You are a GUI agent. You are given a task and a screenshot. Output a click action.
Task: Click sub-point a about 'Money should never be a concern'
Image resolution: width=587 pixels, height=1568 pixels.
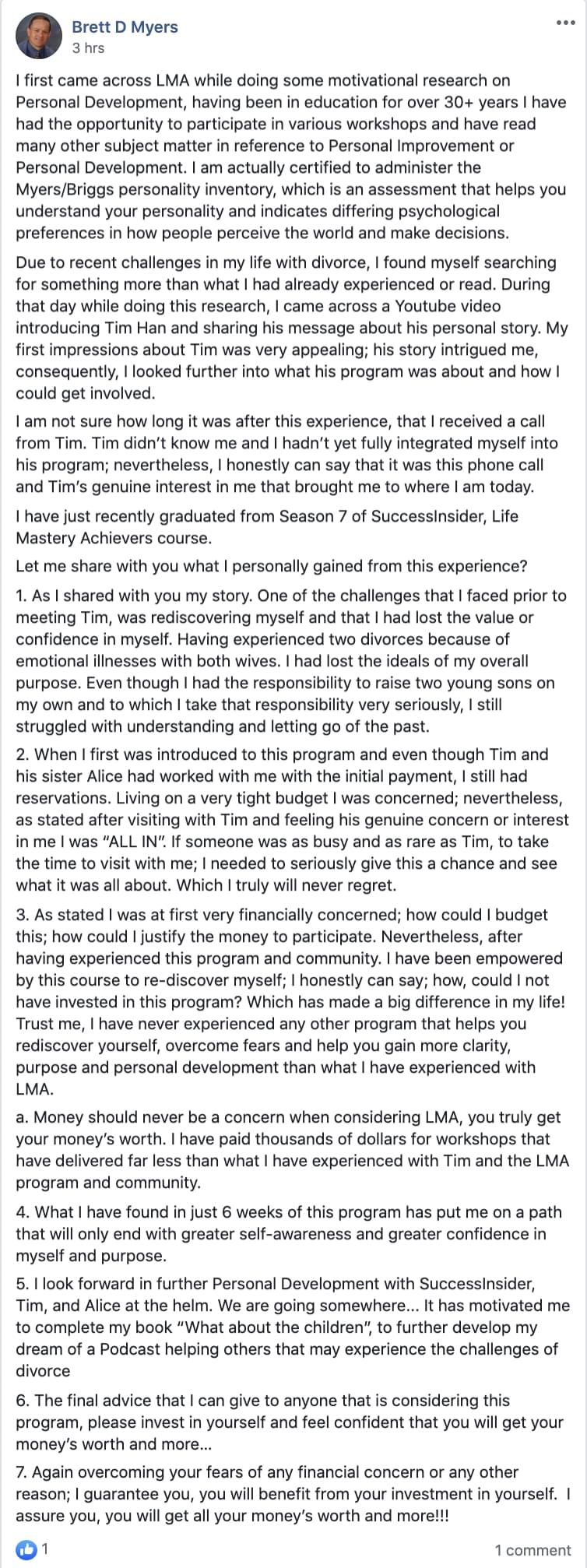(292, 1150)
